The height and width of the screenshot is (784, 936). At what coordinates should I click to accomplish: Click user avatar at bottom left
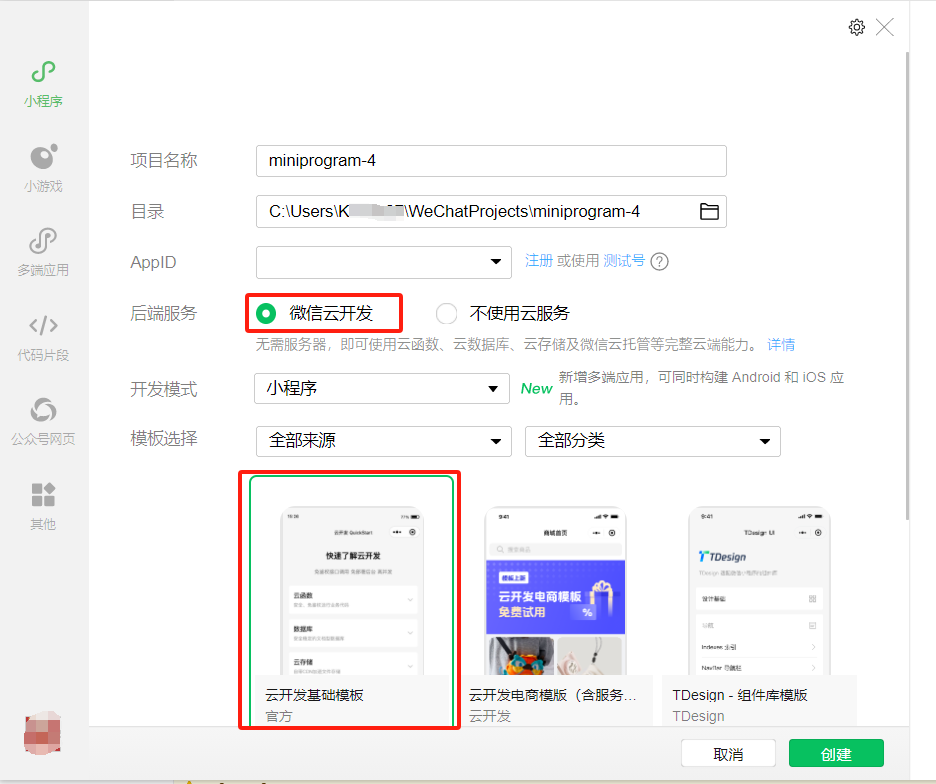point(42,733)
